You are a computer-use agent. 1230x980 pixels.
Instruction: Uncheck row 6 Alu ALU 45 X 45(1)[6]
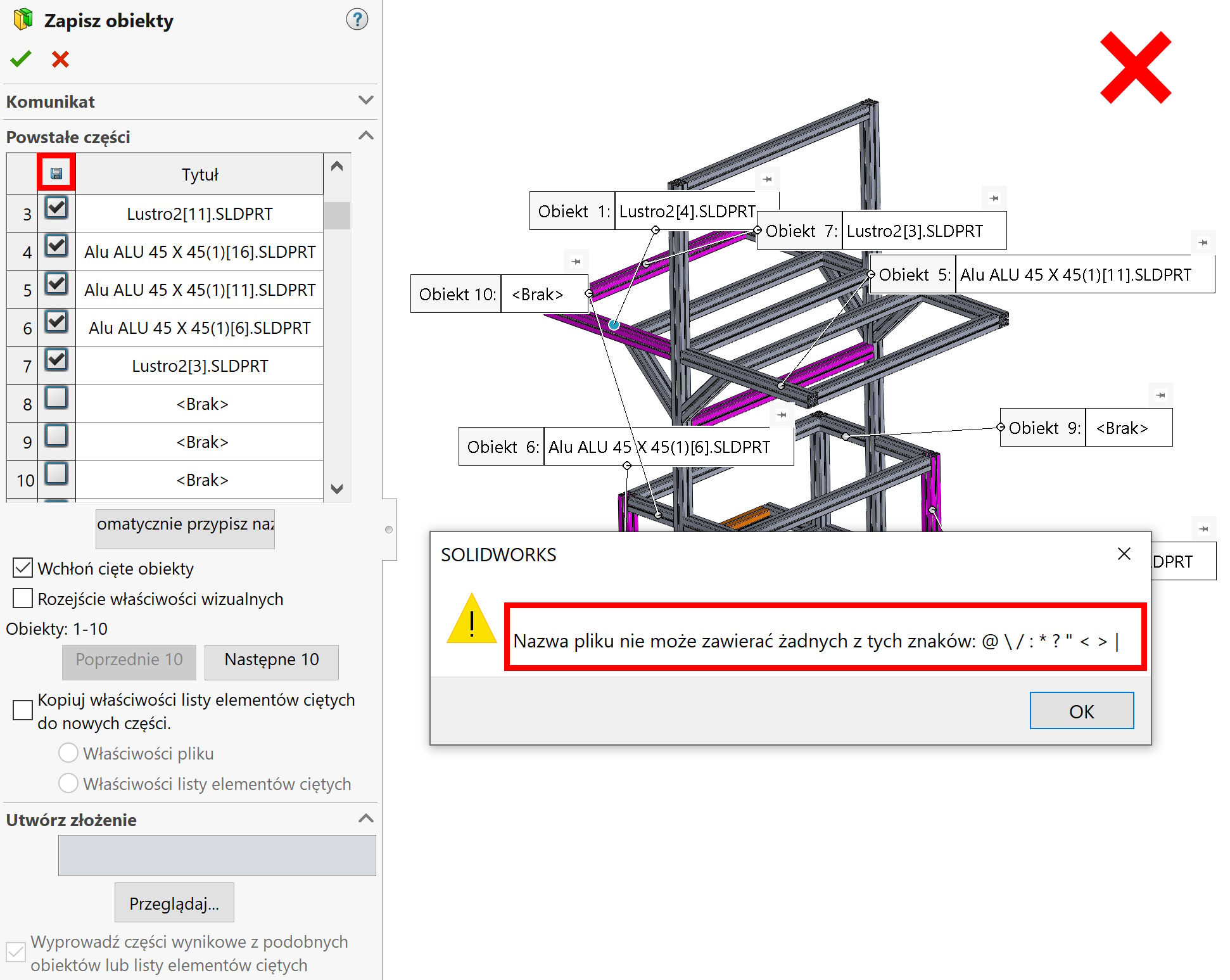coord(56,322)
